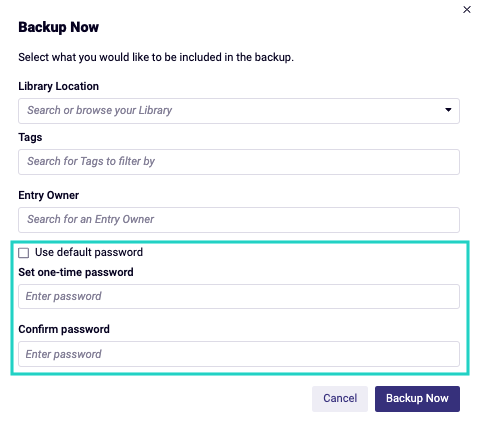Cancel the backup dialog
Image resolution: width=477 pixels, height=430 pixels.
click(340, 399)
